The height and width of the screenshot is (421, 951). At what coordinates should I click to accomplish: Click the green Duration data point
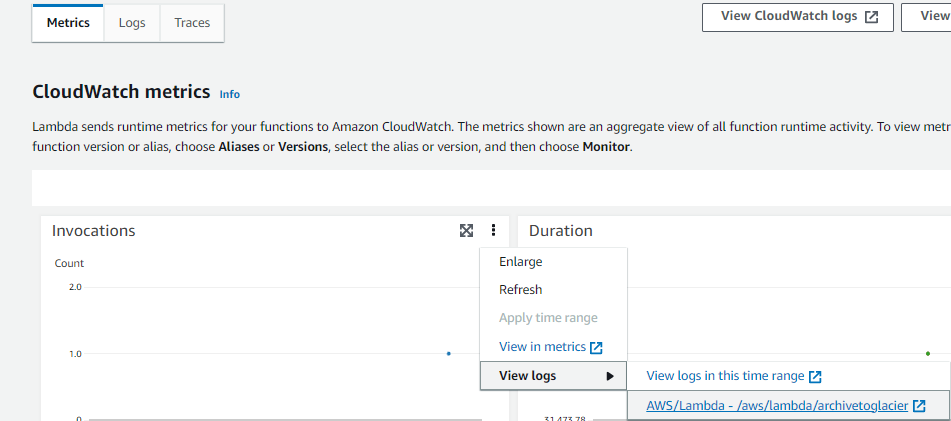928,353
